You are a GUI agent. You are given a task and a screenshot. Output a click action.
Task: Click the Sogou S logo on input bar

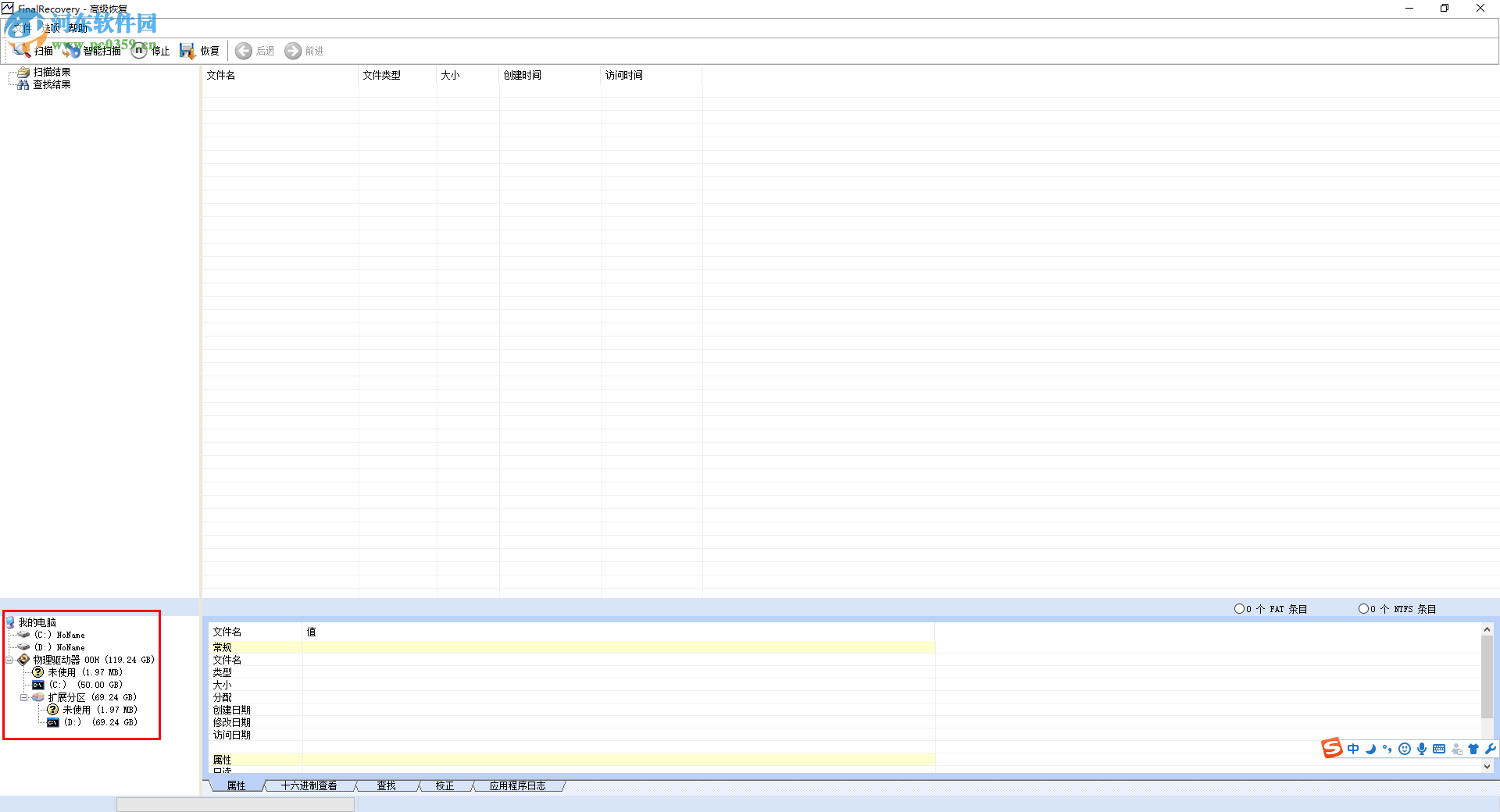pos(1332,748)
